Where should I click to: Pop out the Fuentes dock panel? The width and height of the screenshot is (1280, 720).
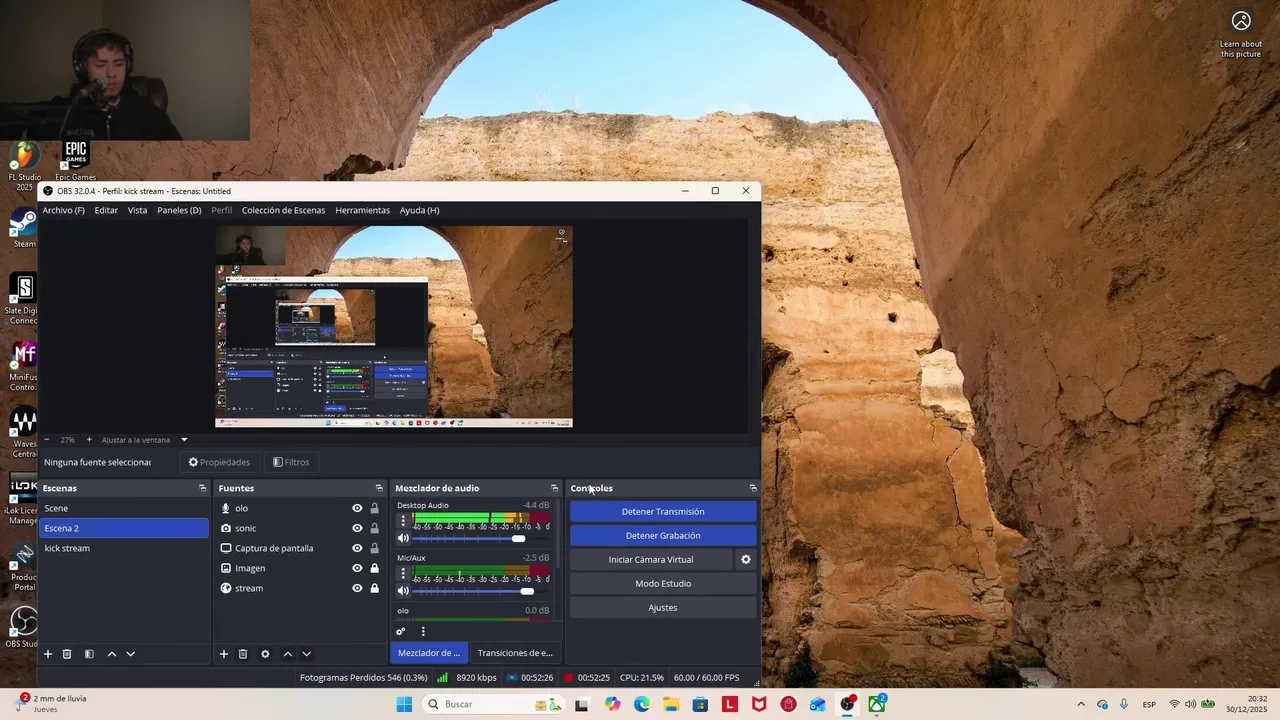379,488
